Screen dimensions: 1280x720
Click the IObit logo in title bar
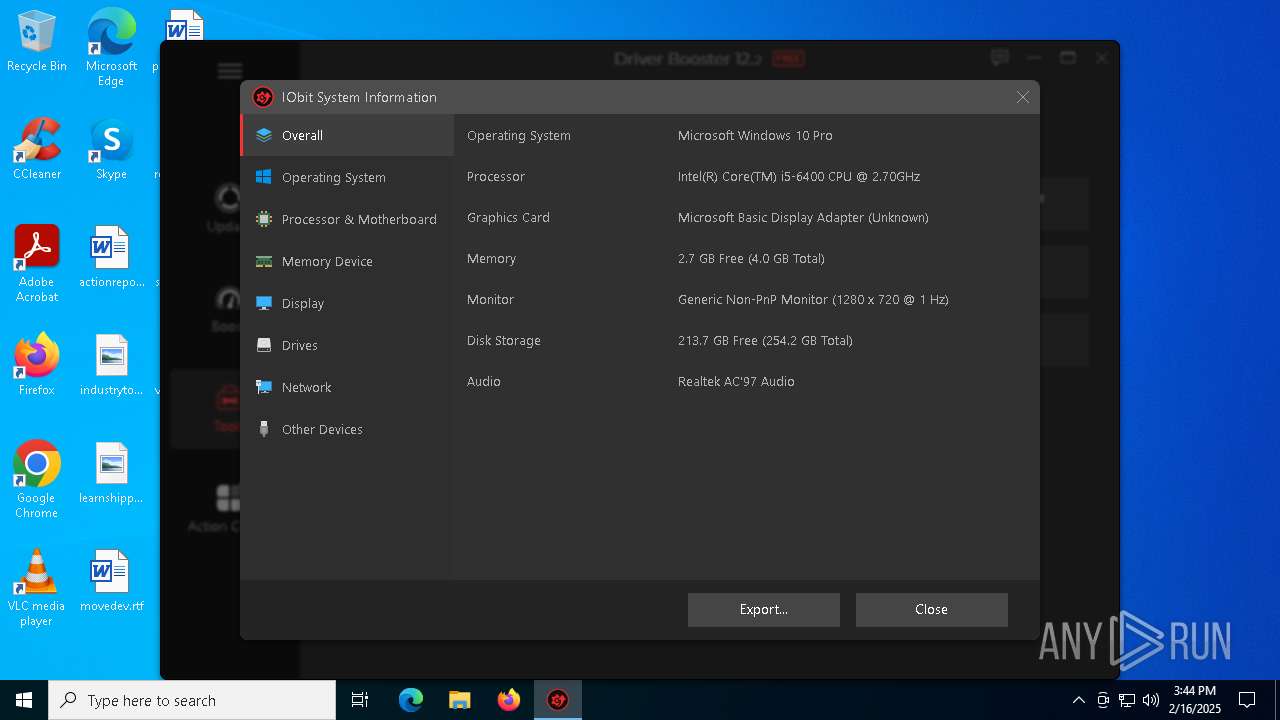tap(263, 97)
